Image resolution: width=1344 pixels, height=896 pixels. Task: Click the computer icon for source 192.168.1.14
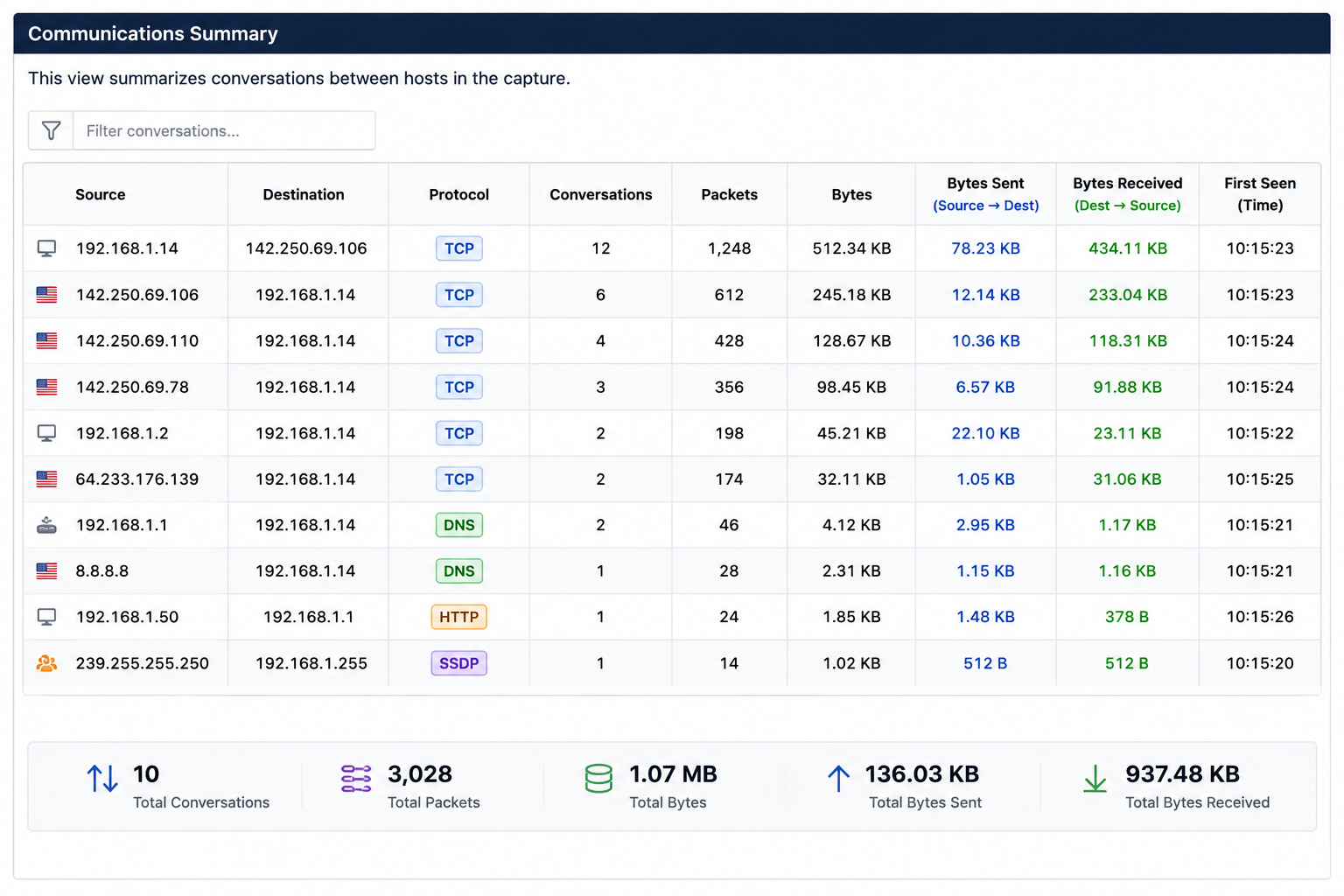click(46, 248)
